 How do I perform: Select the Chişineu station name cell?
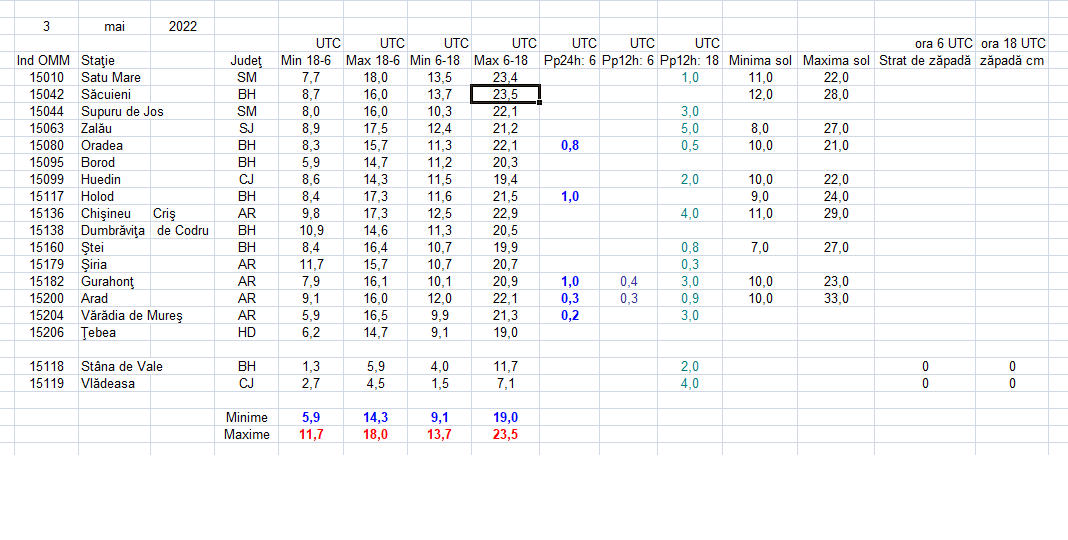point(114,214)
